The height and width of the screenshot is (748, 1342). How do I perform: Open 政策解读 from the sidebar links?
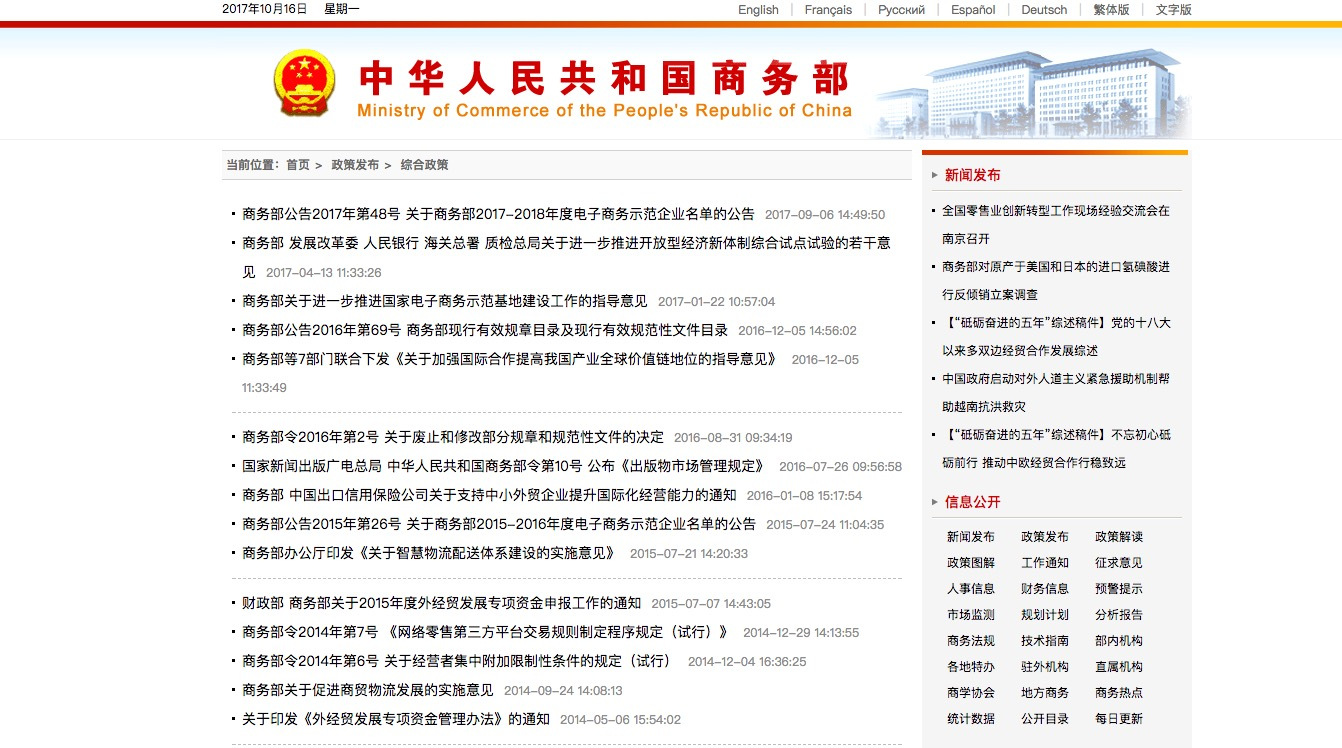tap(1118, 536)
